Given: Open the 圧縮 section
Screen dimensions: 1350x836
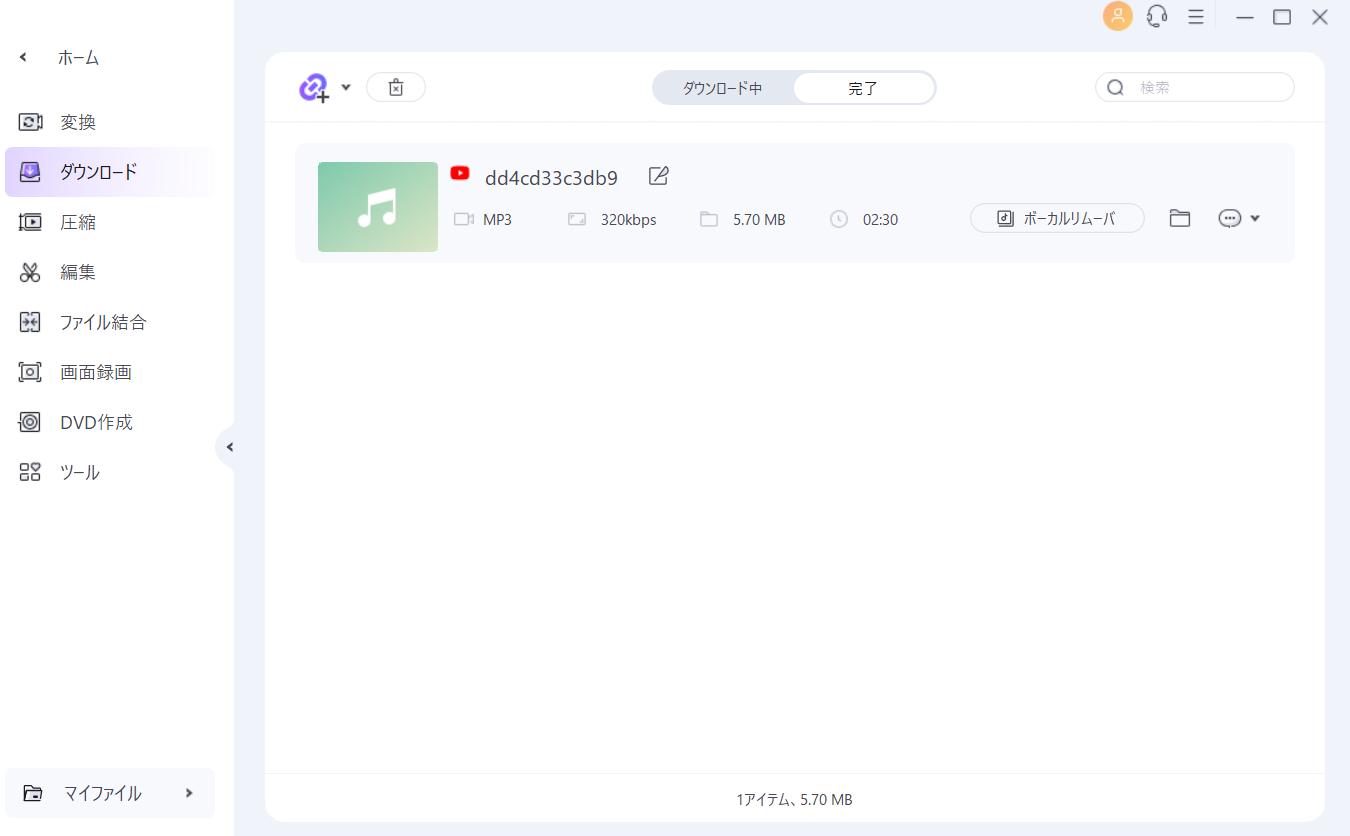Looking at the screenshot, I should pyautogui.click(x=109, y=222).
